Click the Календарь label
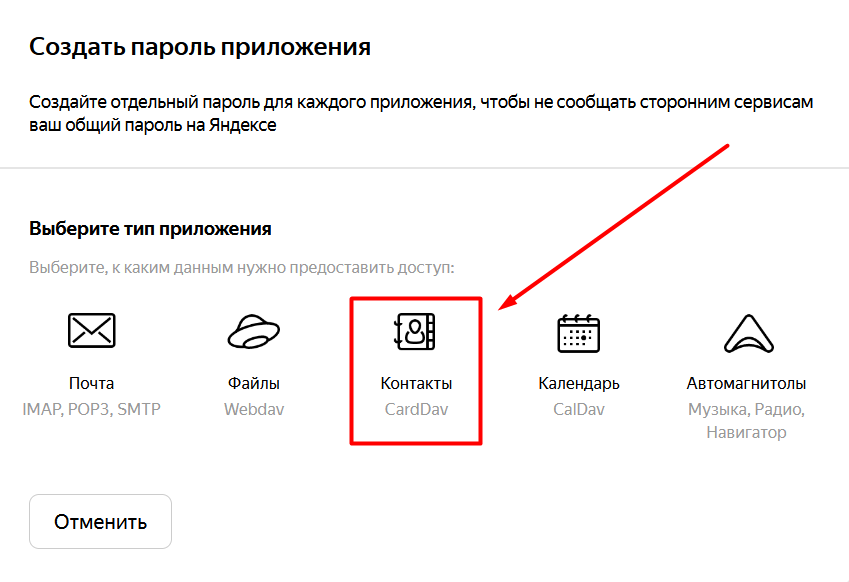 coord(579,383)
